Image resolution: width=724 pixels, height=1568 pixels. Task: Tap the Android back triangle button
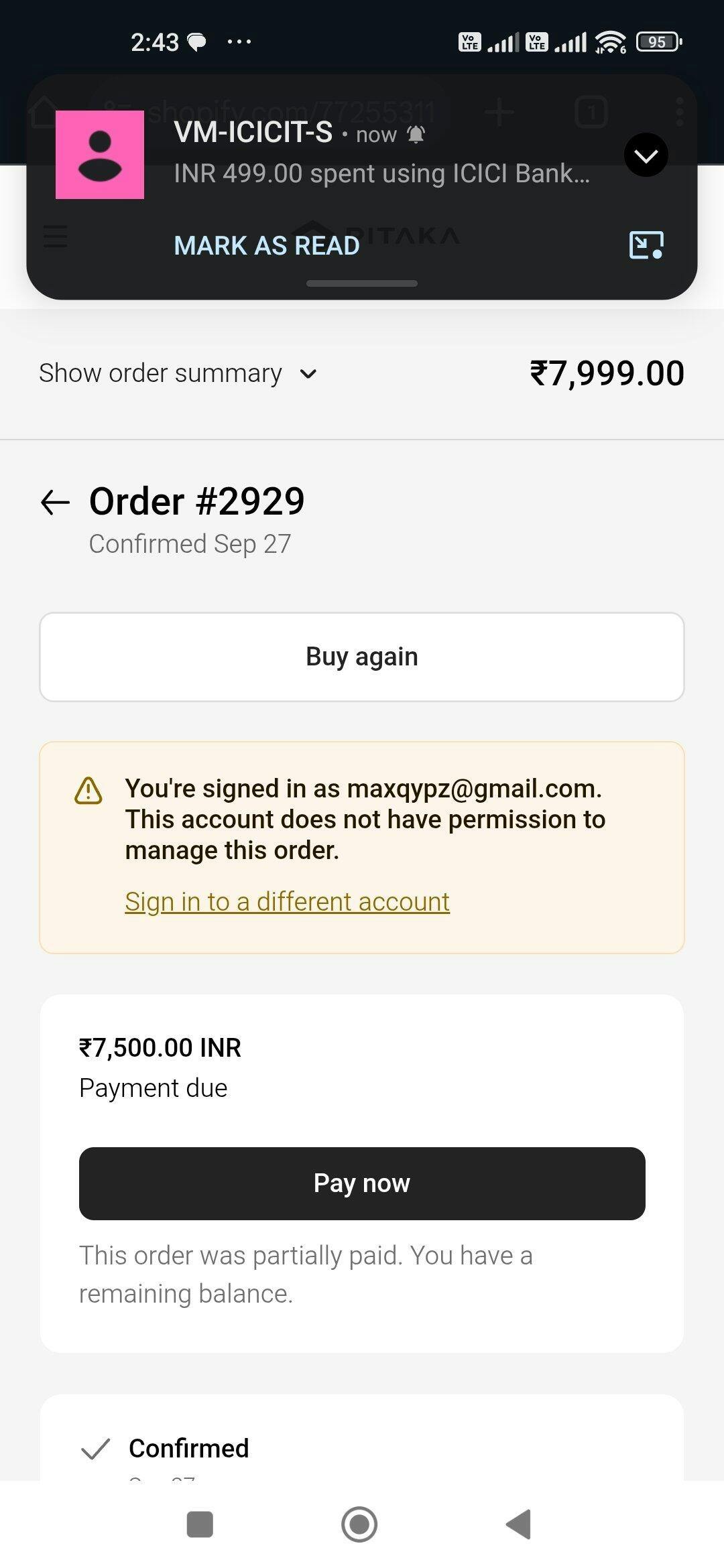[519, 1525]
